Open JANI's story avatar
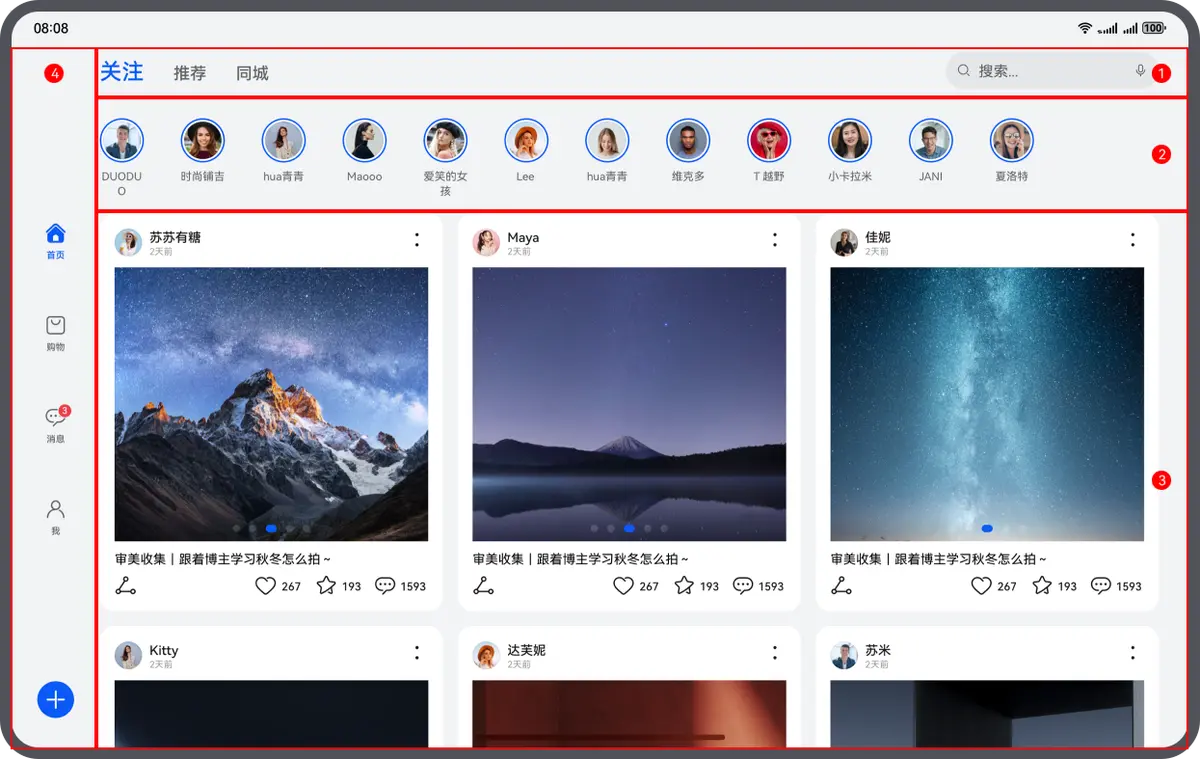1200x759 pixels. (x=931, y=141)
